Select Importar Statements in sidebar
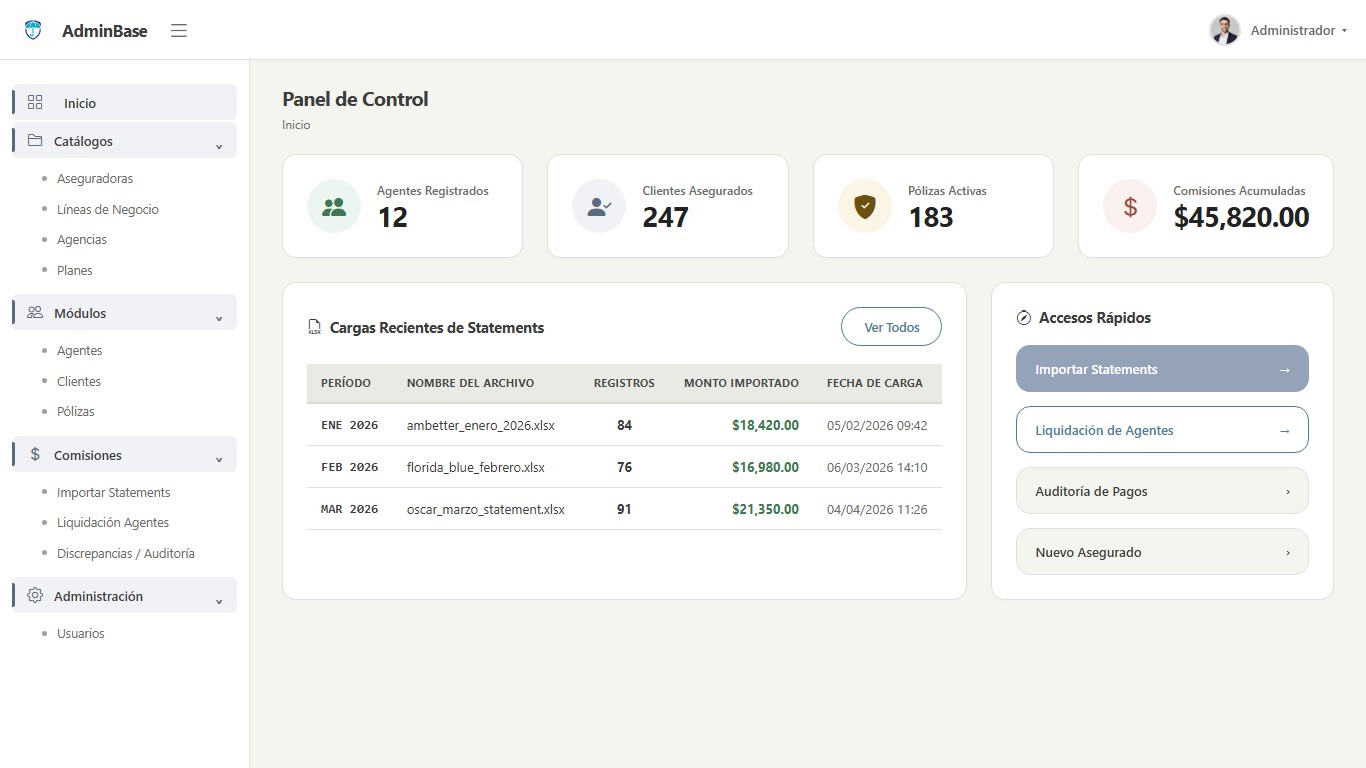Screen dimensions: 1366x768 point(114,493)
